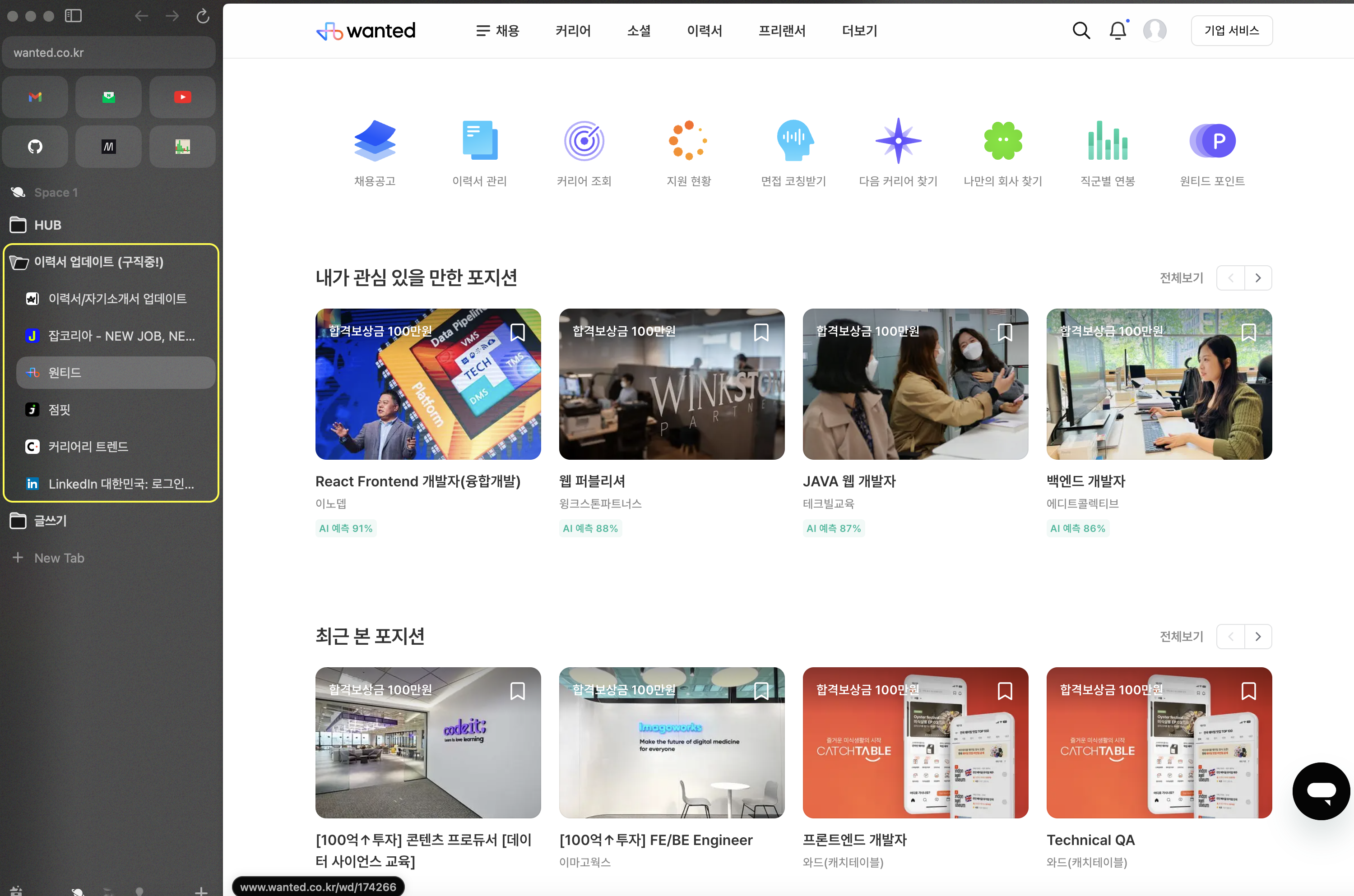Viewport: 1354px width, 896px height.
Task: Open the notifications bell icon
Action: pyautogui.click(x=1118, y=30)
